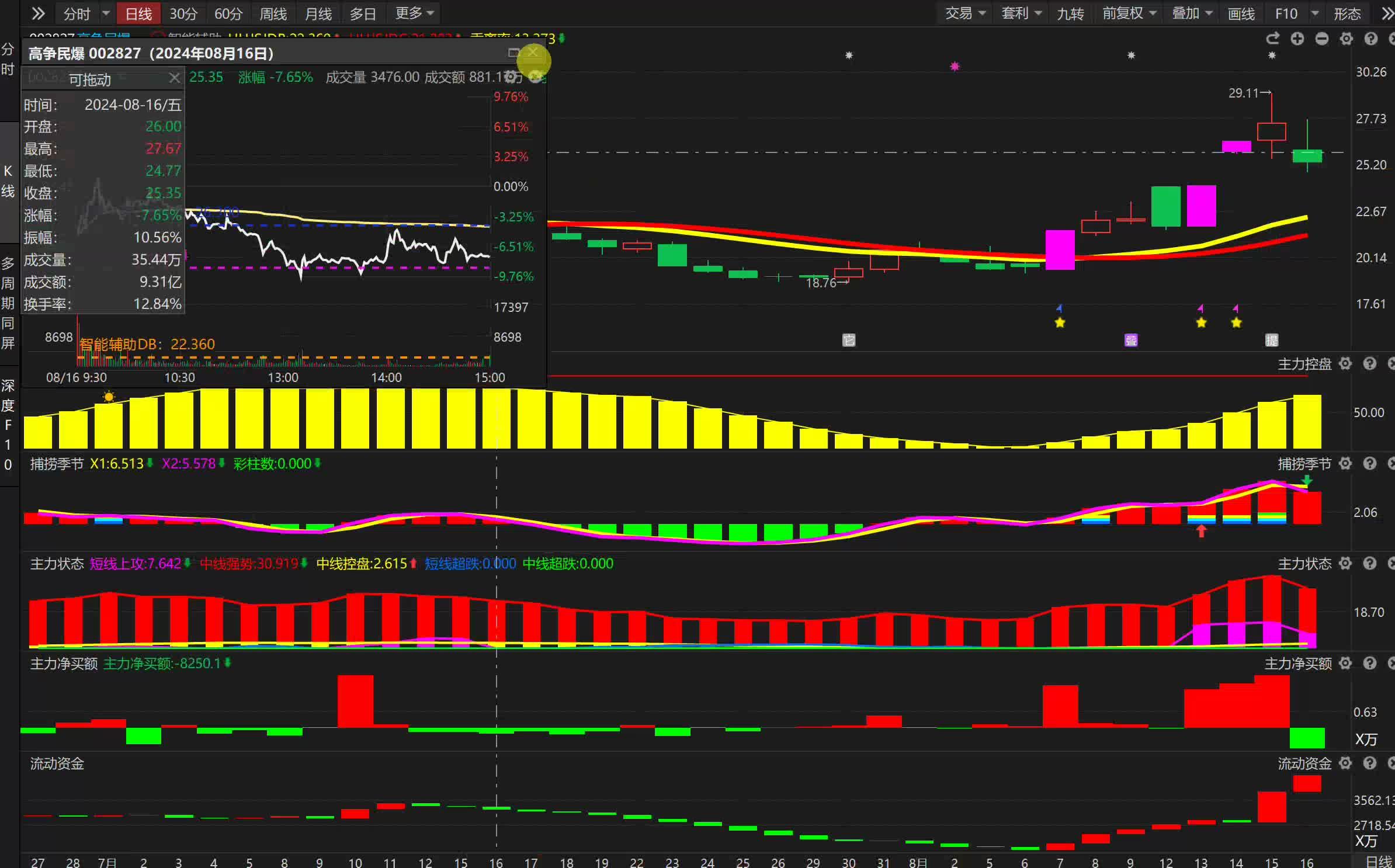The height and width of the screenshot is (868, 1395).
Task: Switch to the 30分 period
Action: coord(183,13)
